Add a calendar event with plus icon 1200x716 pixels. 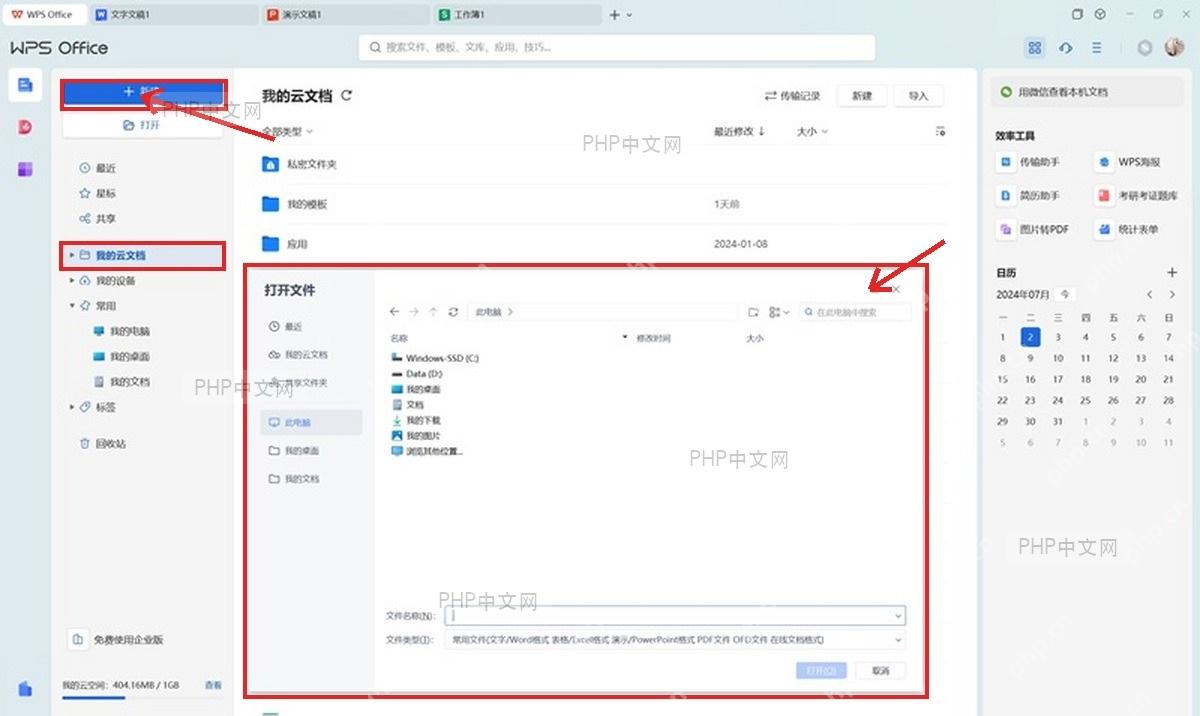[x=1172, y=272]
